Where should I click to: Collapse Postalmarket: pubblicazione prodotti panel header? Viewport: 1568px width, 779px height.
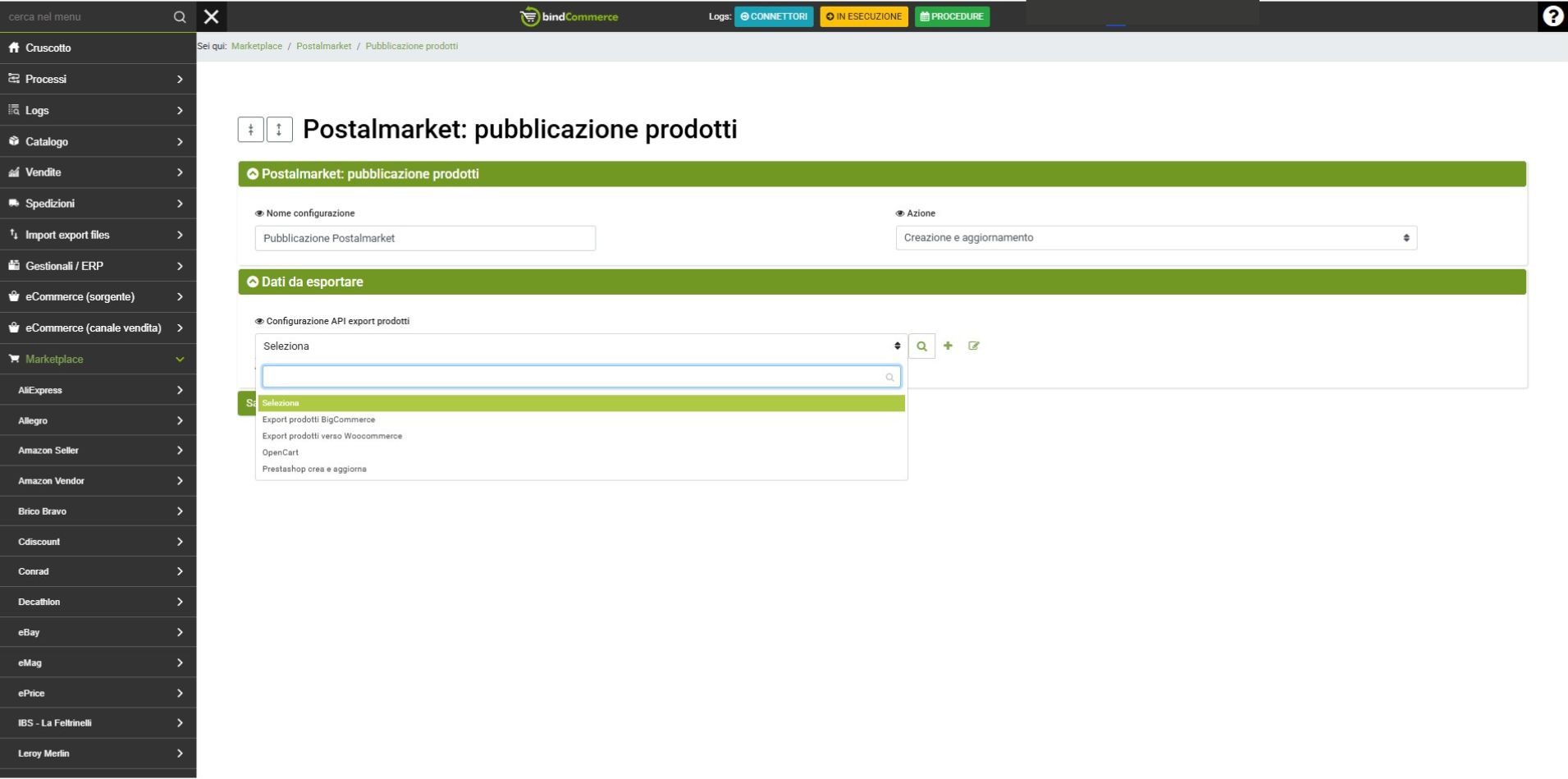pyautogui.click(x=253, y=174)
